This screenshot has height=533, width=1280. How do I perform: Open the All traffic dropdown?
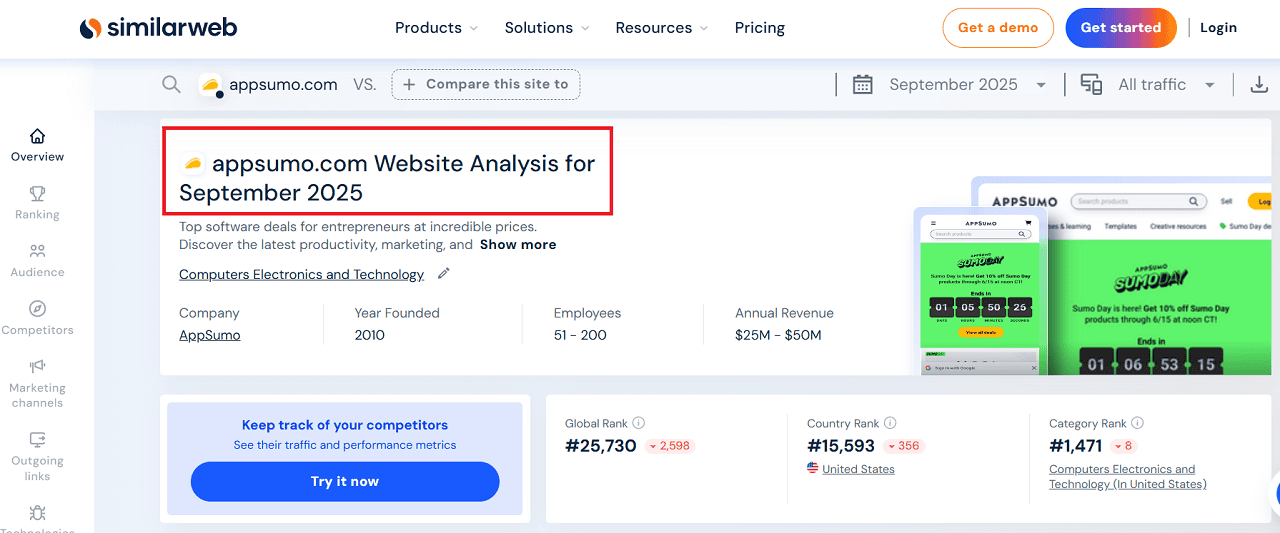point(1166,85)
